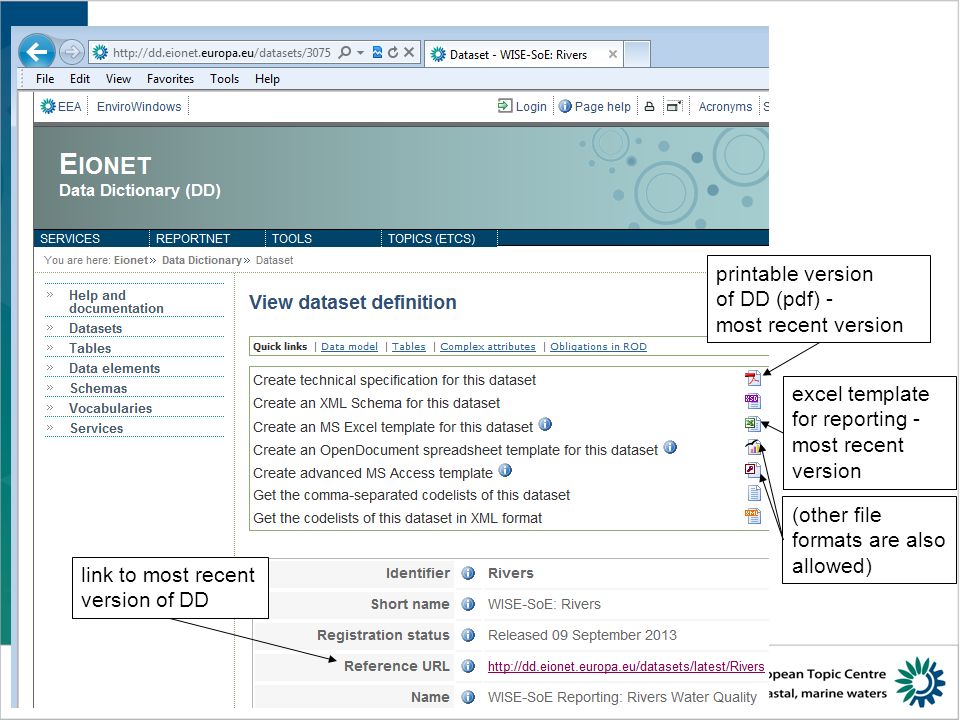Open the address bar search dropdown arrow
This screenshot has width=960, height=720.
361,53
